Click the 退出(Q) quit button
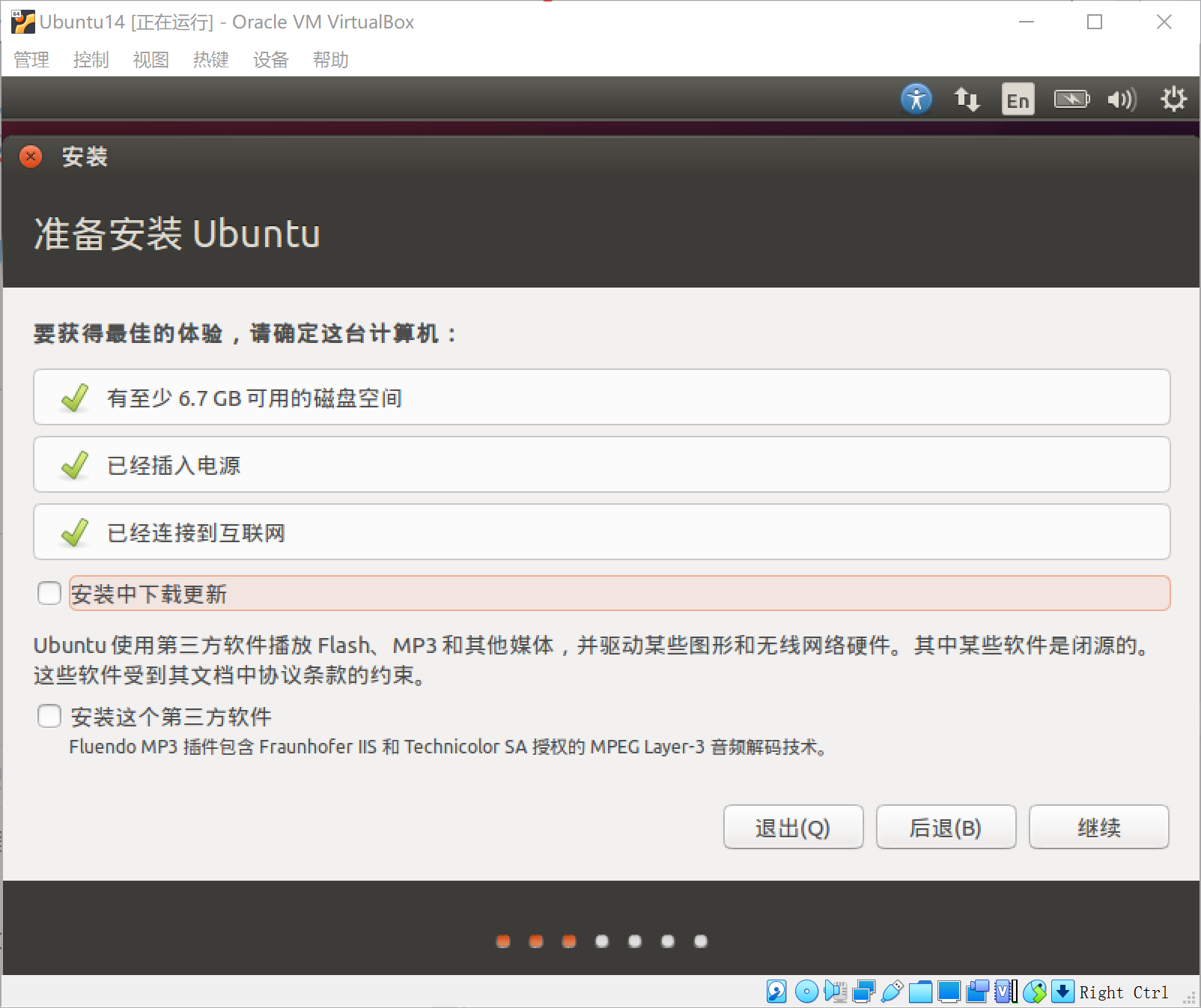 click(x=794, y=827)
